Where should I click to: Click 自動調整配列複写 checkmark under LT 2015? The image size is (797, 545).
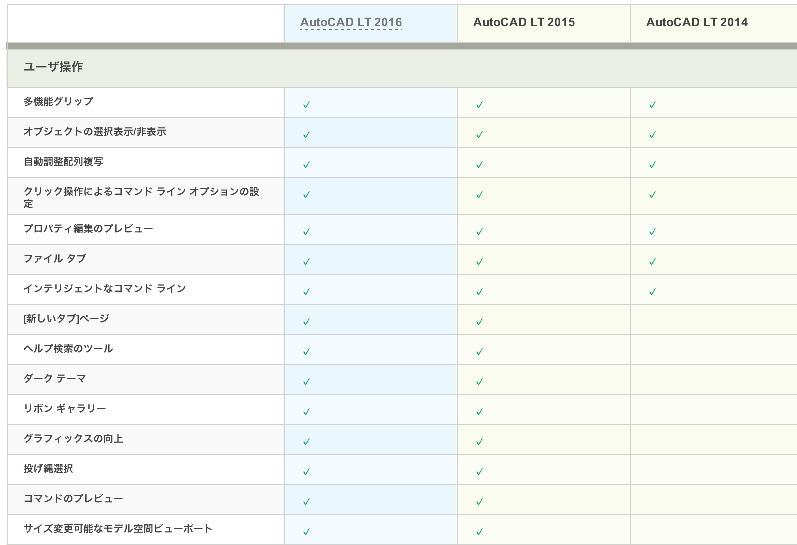479,165
